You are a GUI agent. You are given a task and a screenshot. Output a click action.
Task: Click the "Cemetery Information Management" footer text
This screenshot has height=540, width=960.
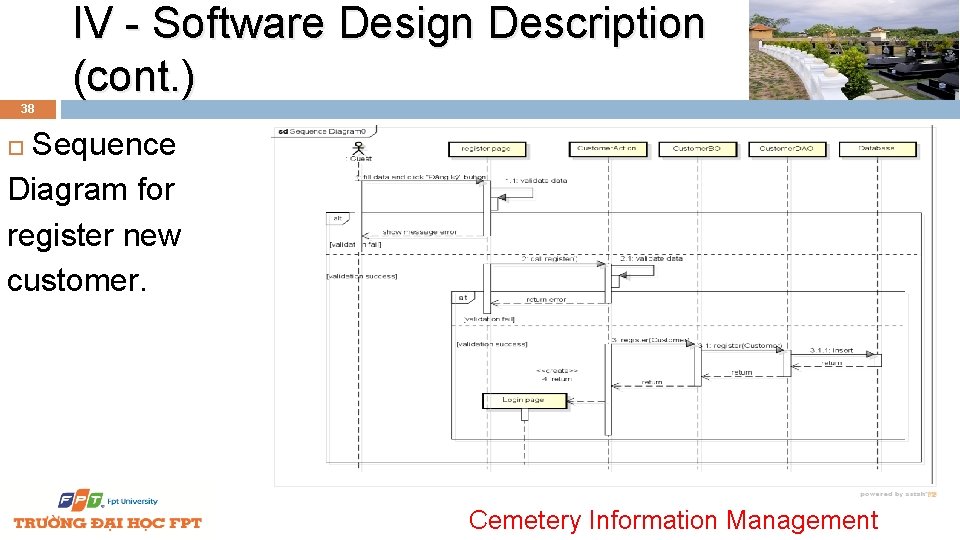click(673, 520)
